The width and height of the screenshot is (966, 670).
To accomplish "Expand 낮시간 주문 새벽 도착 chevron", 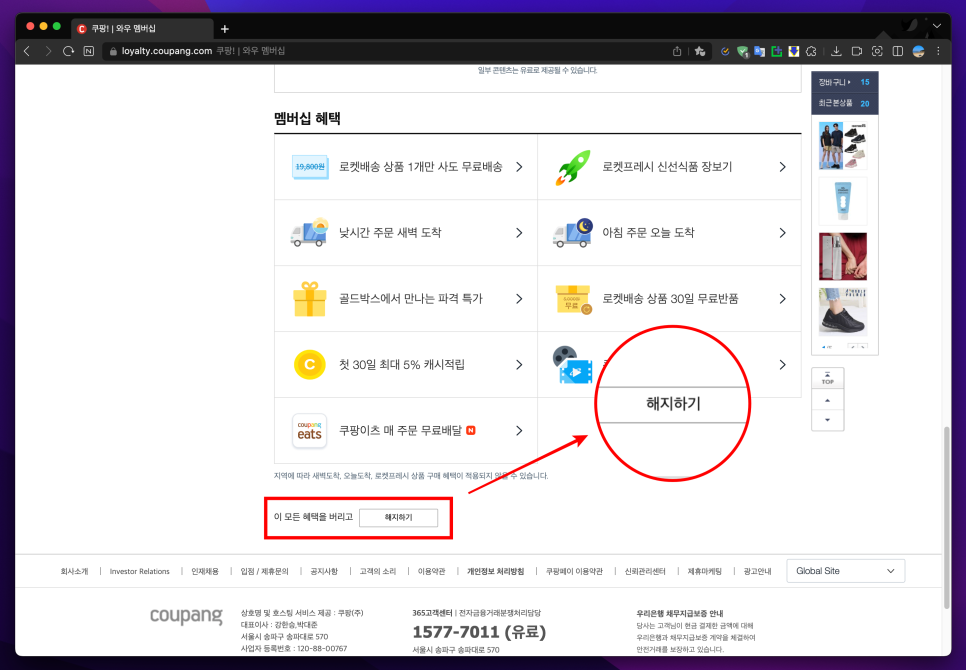I will pos(519,233).
